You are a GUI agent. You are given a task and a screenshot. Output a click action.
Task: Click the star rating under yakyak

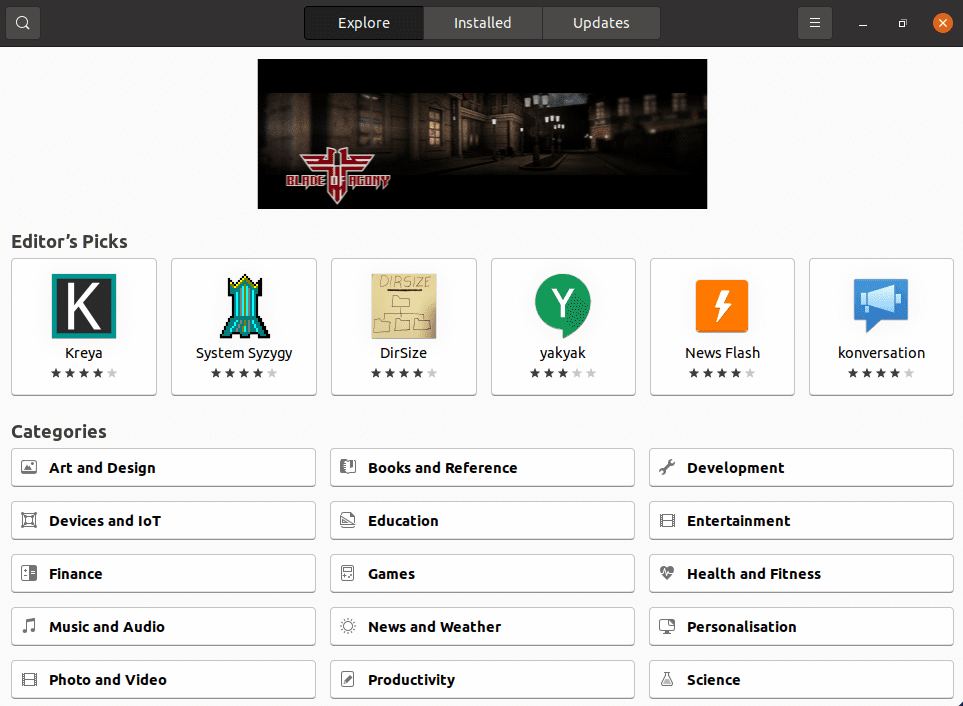click(563, 373)
